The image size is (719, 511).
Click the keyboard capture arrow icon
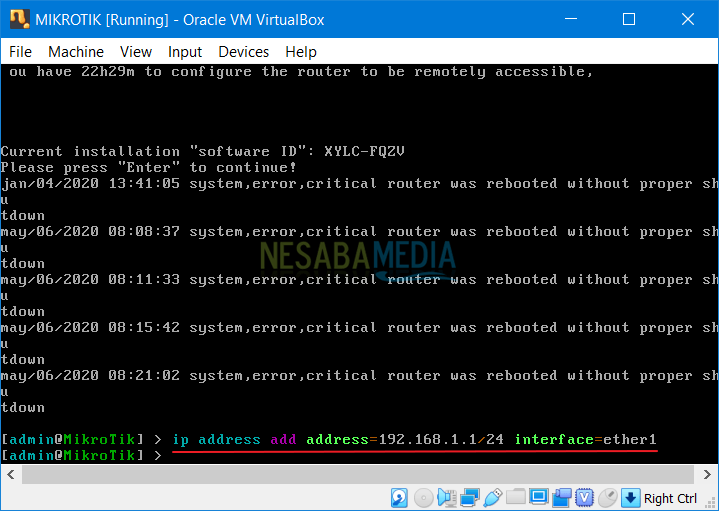pos(630,498)
